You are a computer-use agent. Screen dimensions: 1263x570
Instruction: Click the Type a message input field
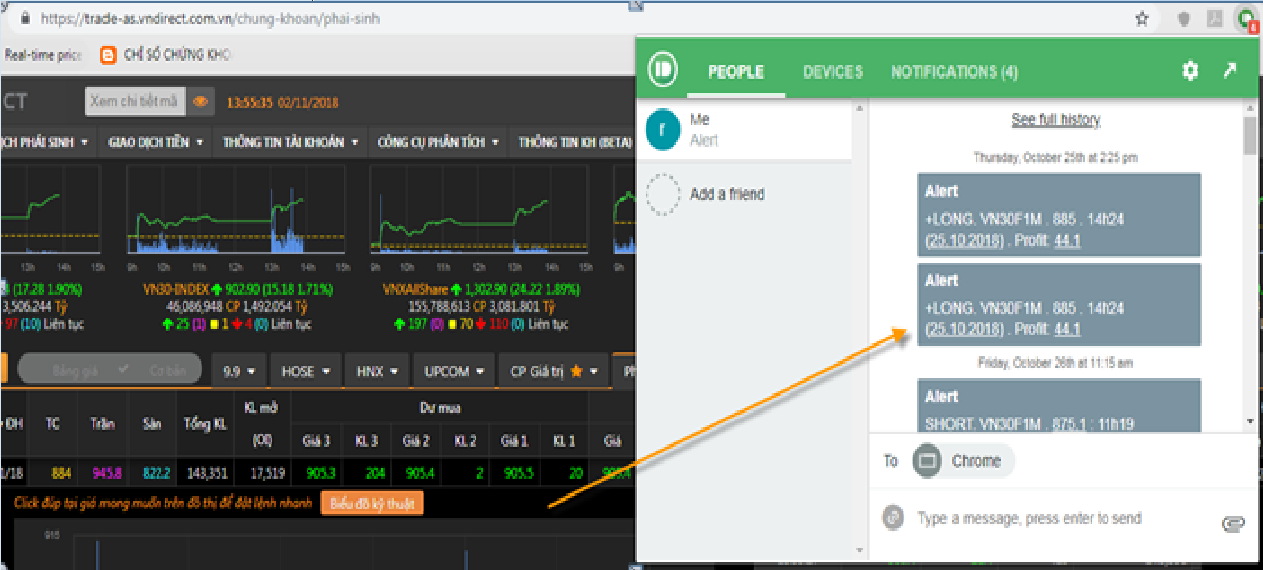[x=1050, y=518]
